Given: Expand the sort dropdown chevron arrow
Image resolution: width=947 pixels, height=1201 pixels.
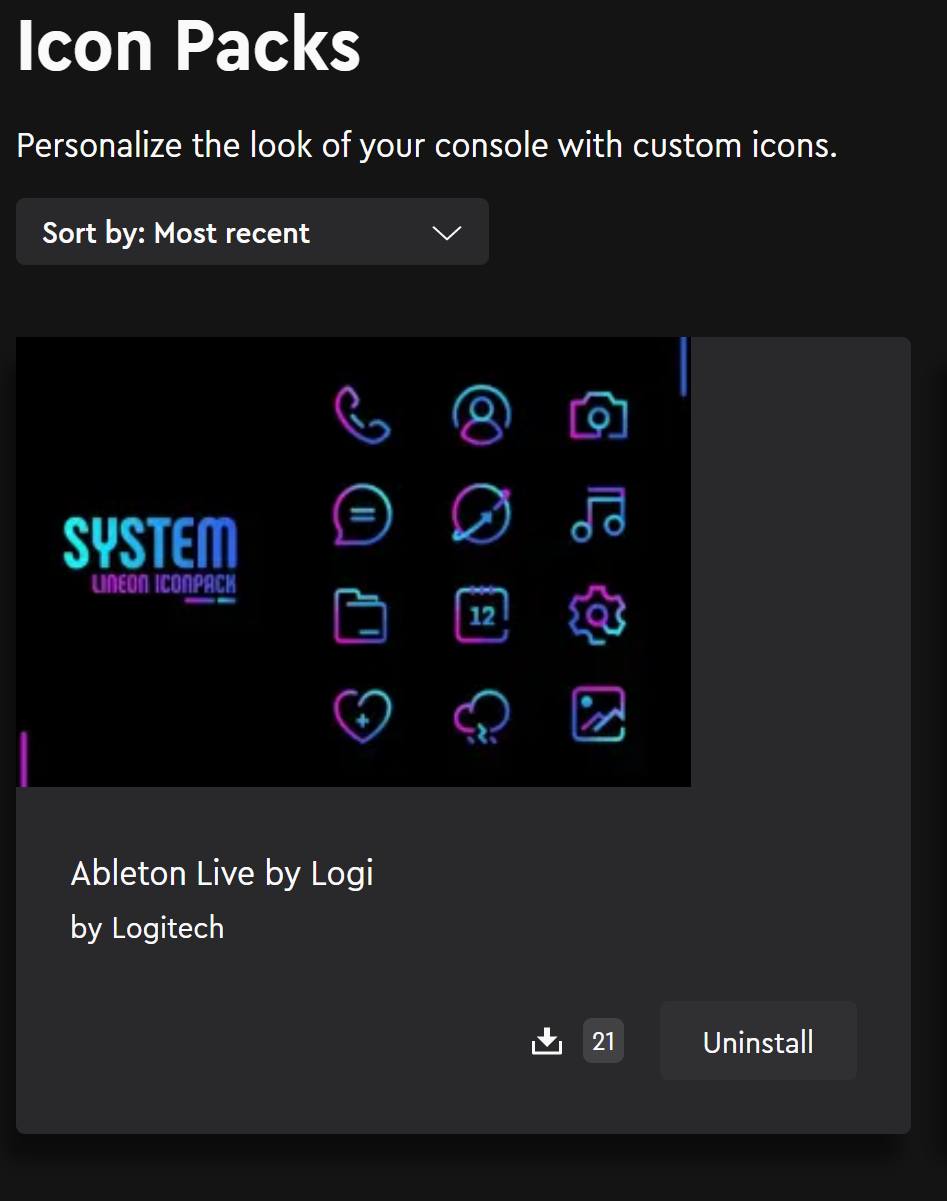Looking at the screenshot, I should (446, 233).
